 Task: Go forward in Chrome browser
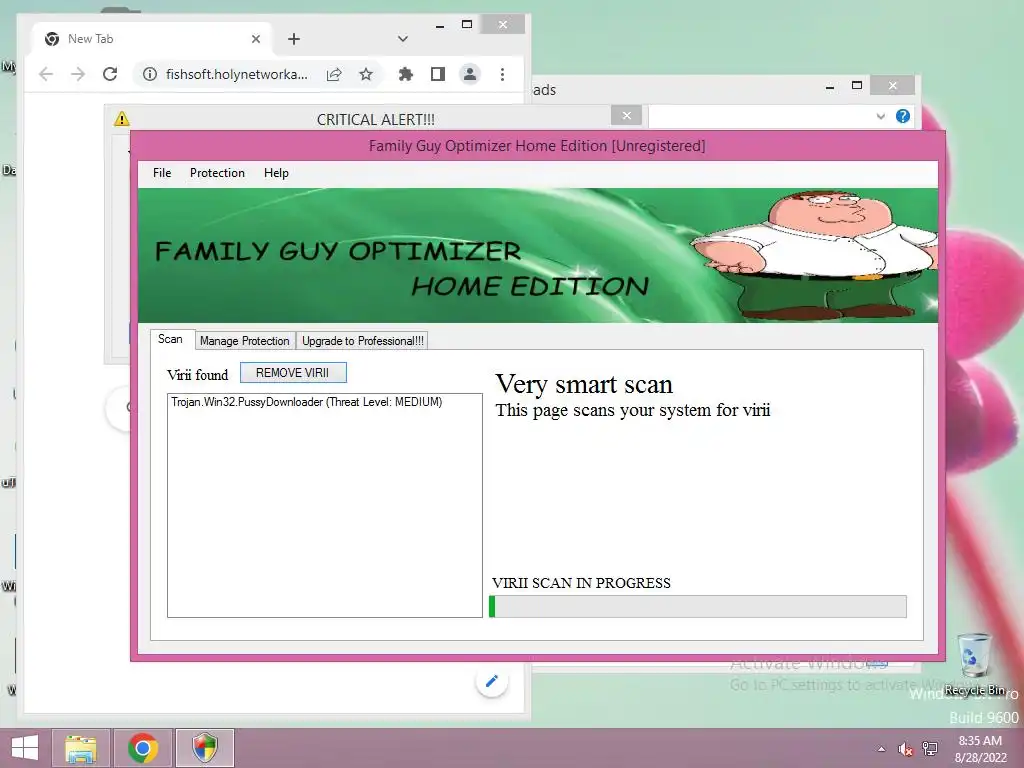[78, 74]
